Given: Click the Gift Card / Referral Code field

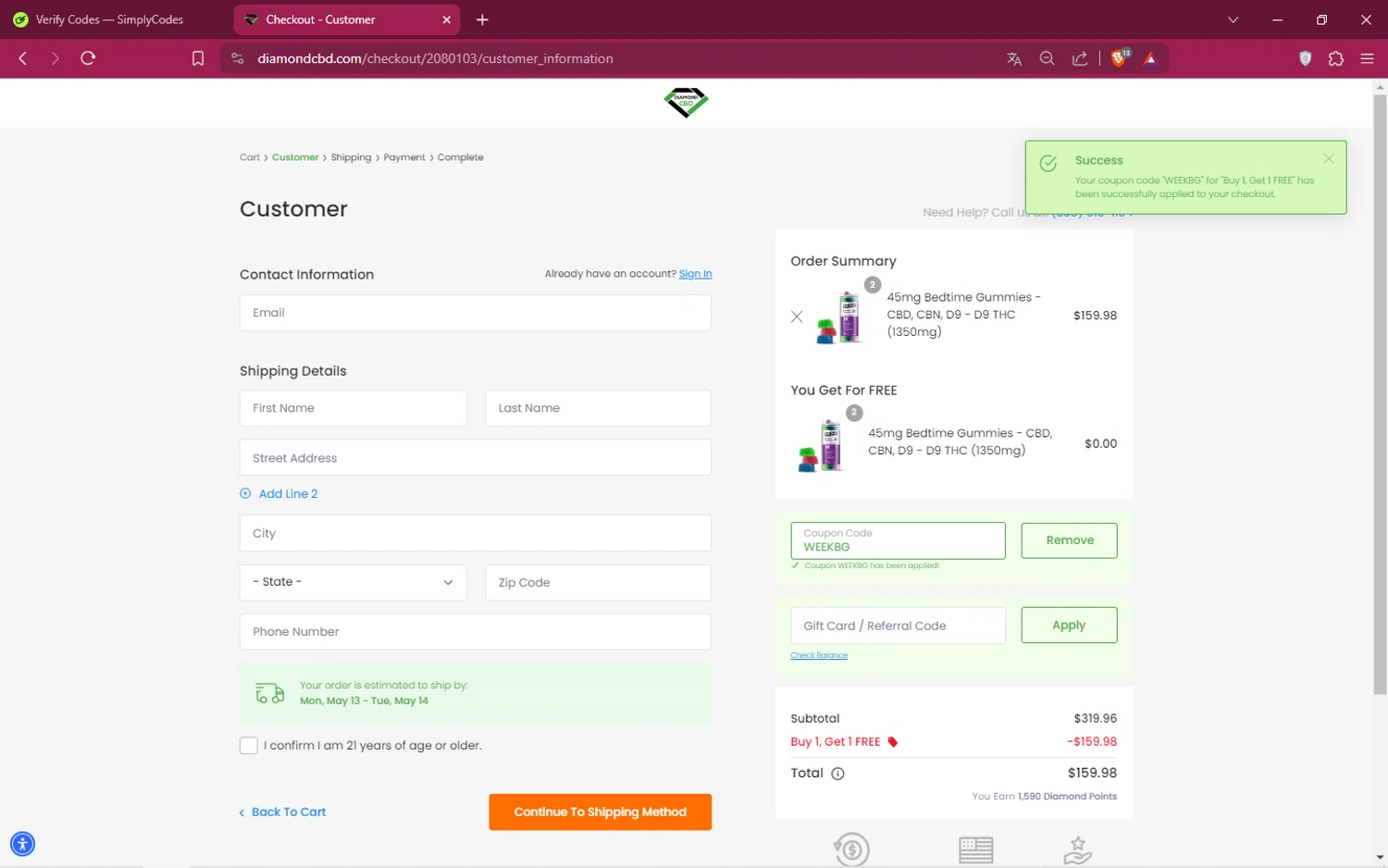Looking at the screenshot, I should 898,626.
